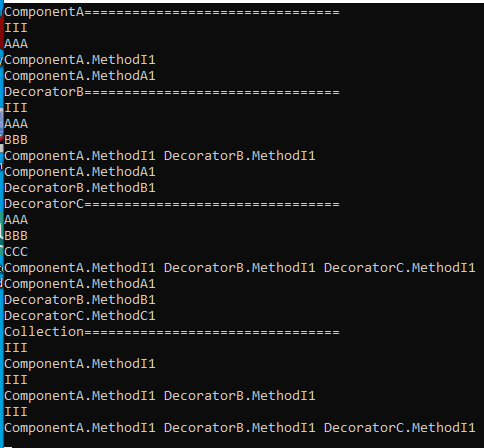This screenshot has width=484, height=448.
Task: Select AAA line in the DecoratorC section
Action: [x=16, y=220]
